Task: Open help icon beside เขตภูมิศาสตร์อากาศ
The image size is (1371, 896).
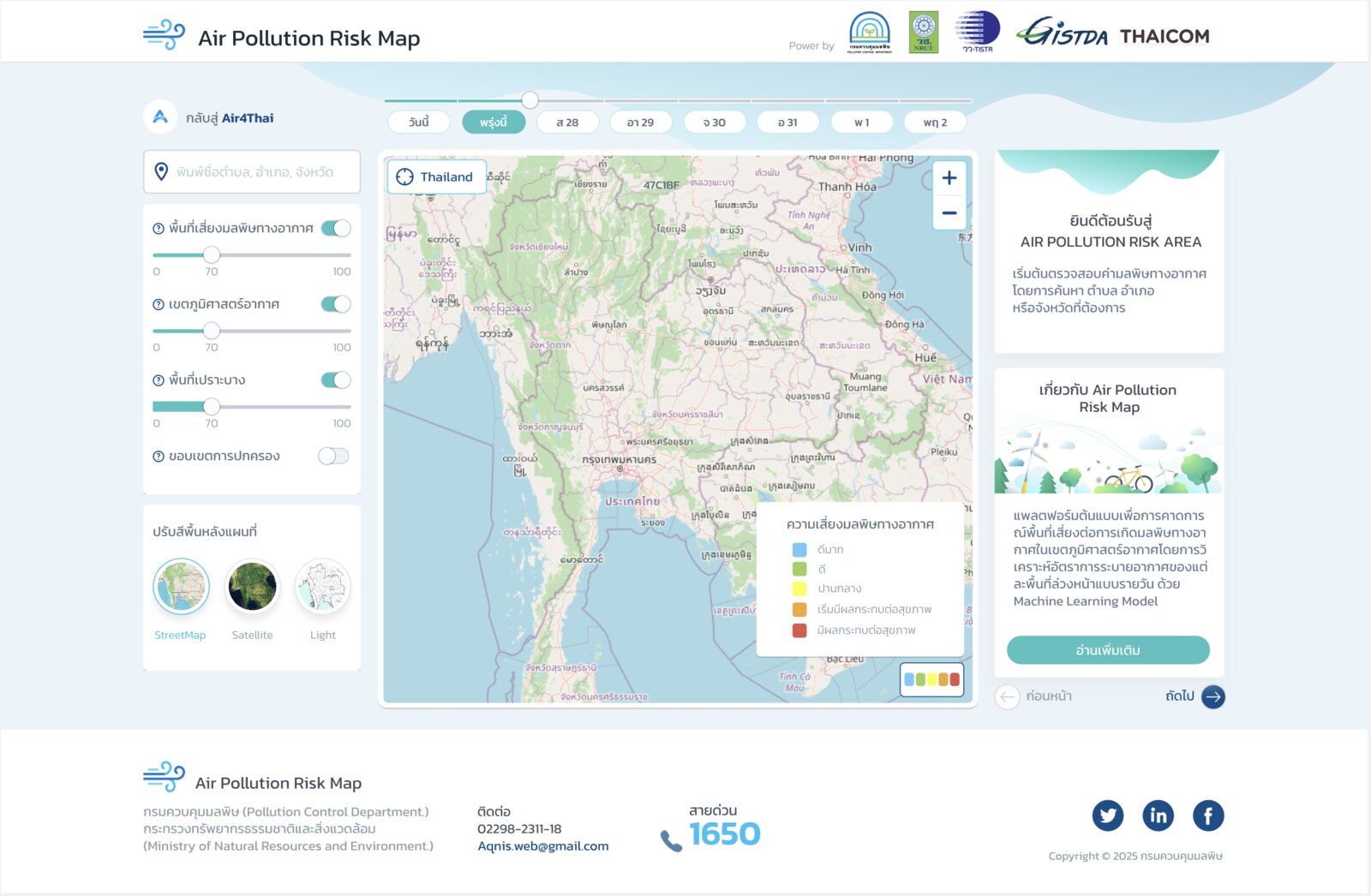Action: (x=159, y=305)
